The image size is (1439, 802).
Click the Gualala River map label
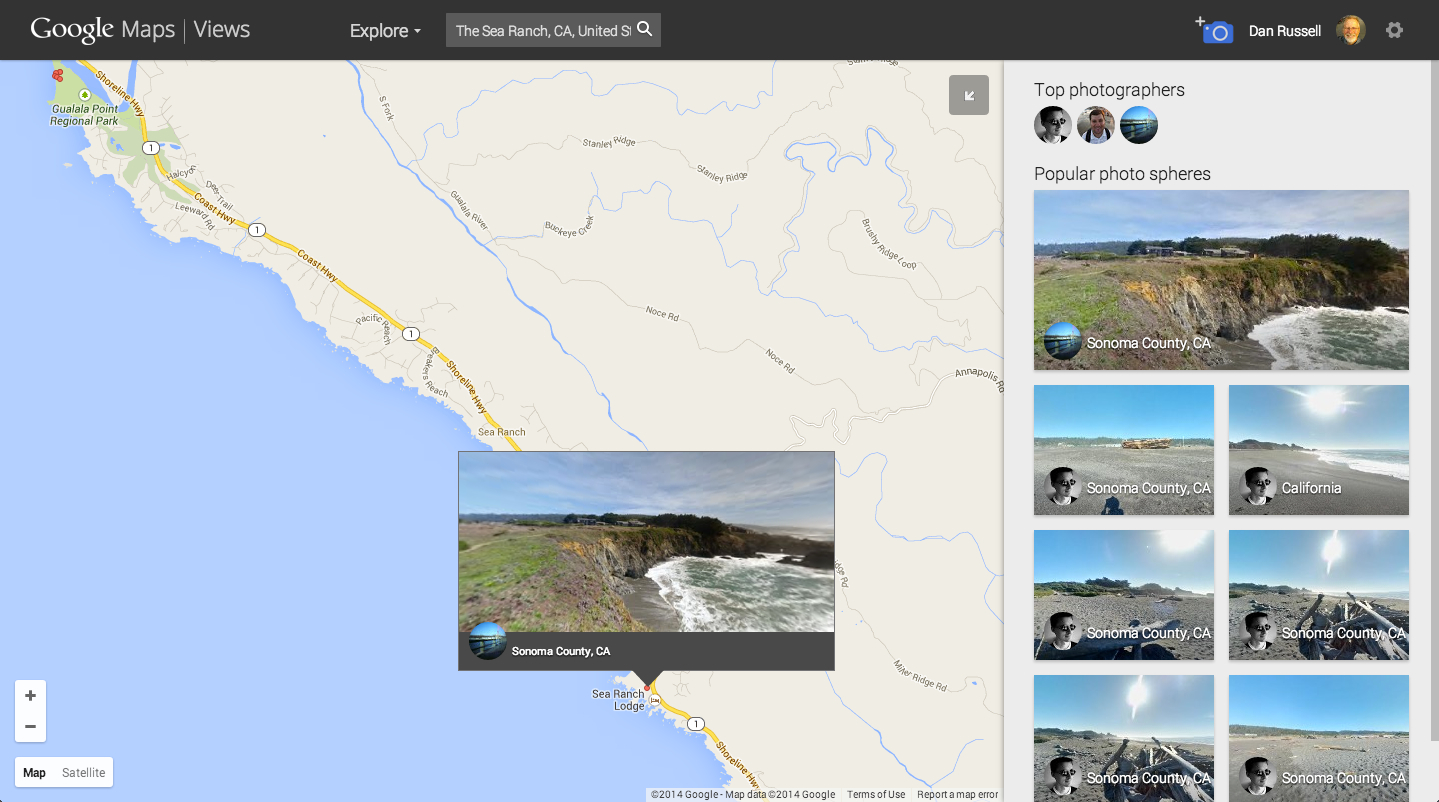(x=468, y=211)
